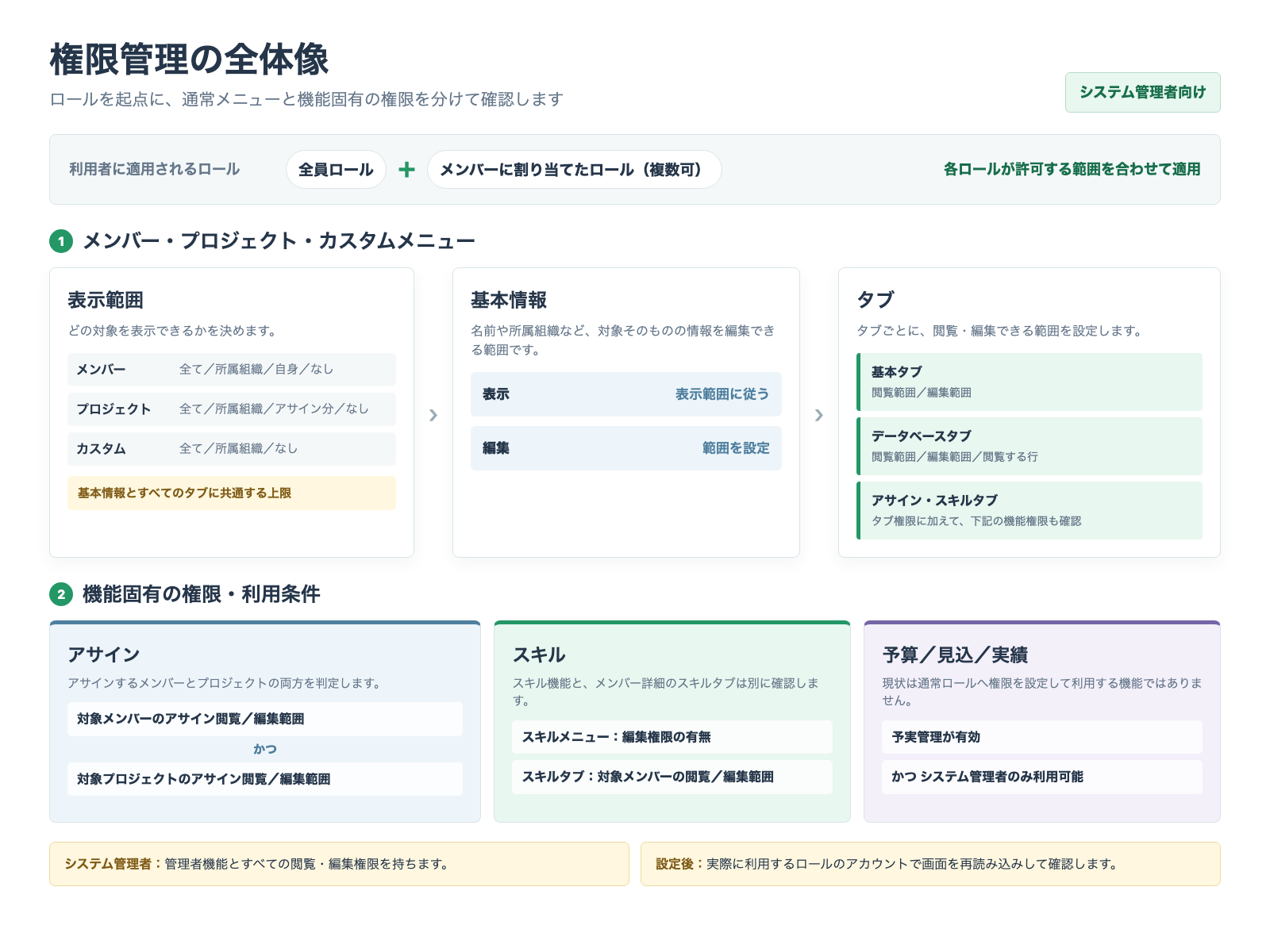This screenshot has height=952, width=1270.
Task: Click スキルタブ：対象メンバーの閲覧／編集範囲 row
Action: tap(672, 777)
